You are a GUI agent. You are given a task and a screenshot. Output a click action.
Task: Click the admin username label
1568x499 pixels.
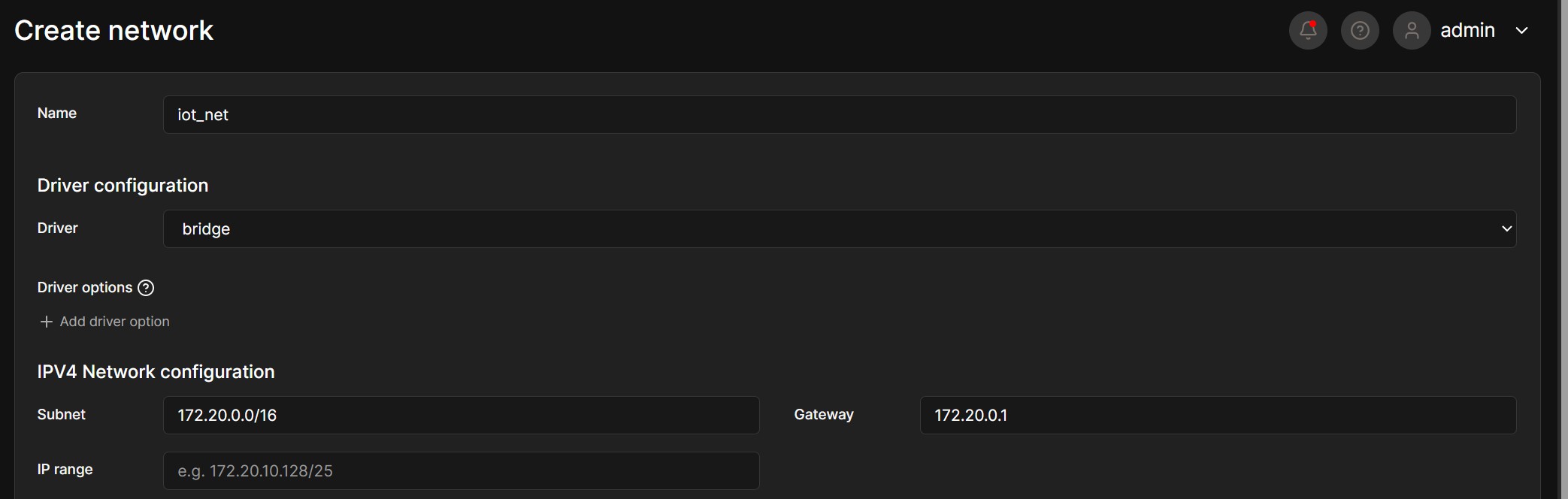tap(1467, 30)
